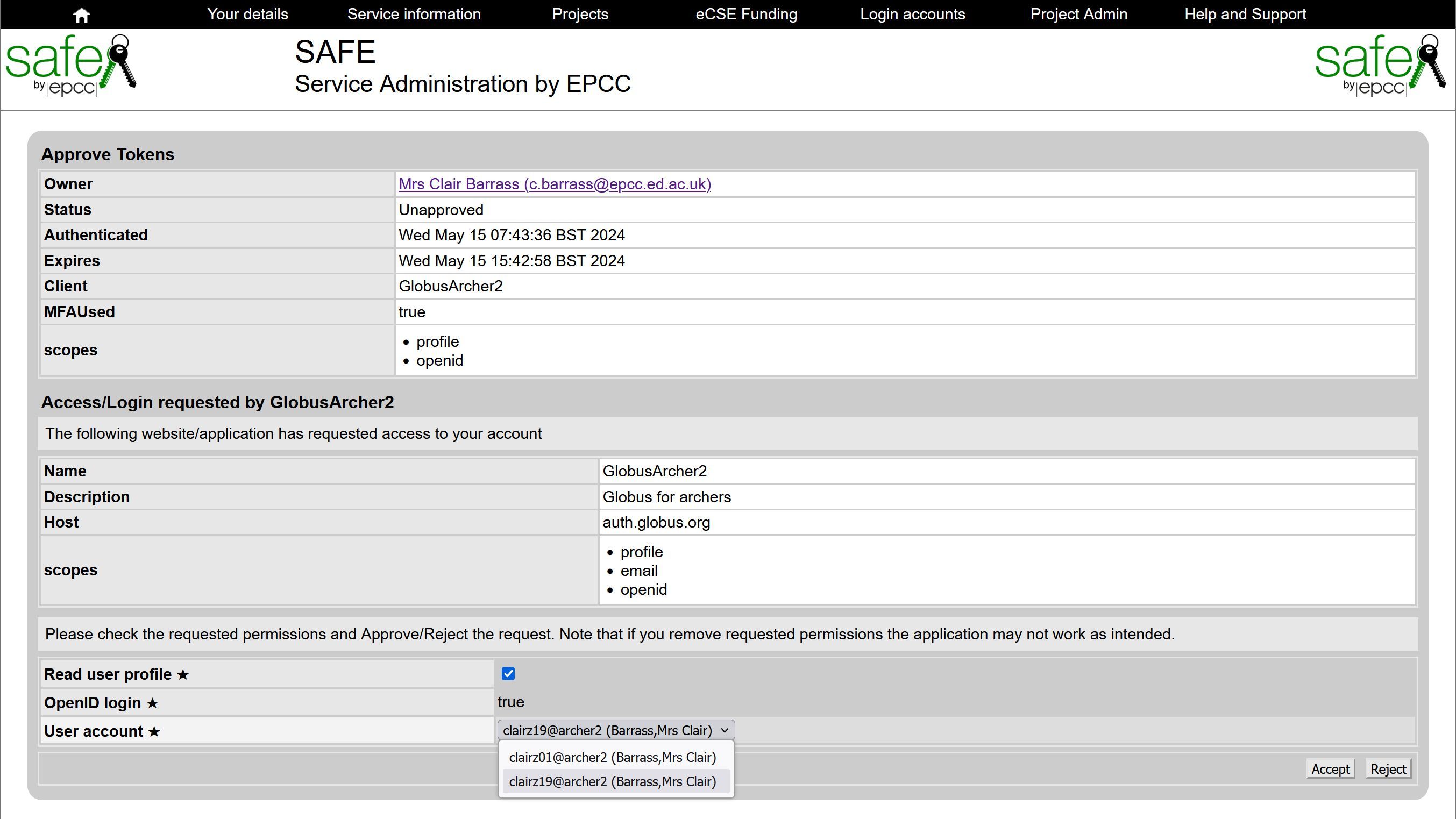Open the Project Admin menu

pos(1078,14)
